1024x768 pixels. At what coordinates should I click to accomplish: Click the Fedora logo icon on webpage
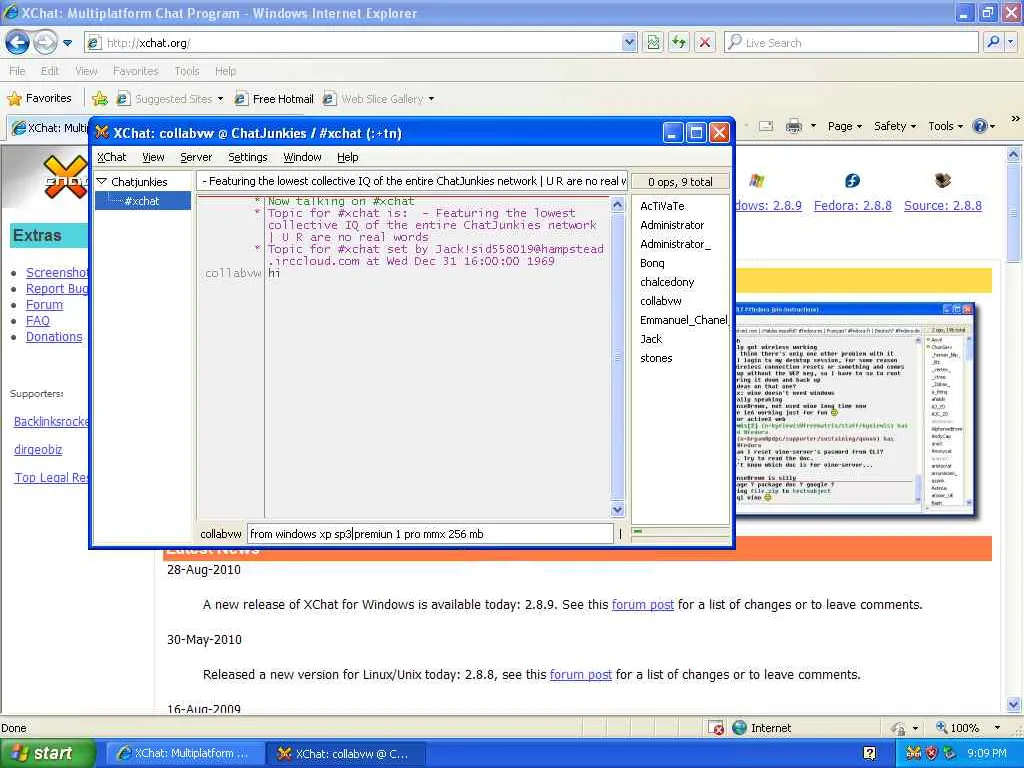click(852, 180)
